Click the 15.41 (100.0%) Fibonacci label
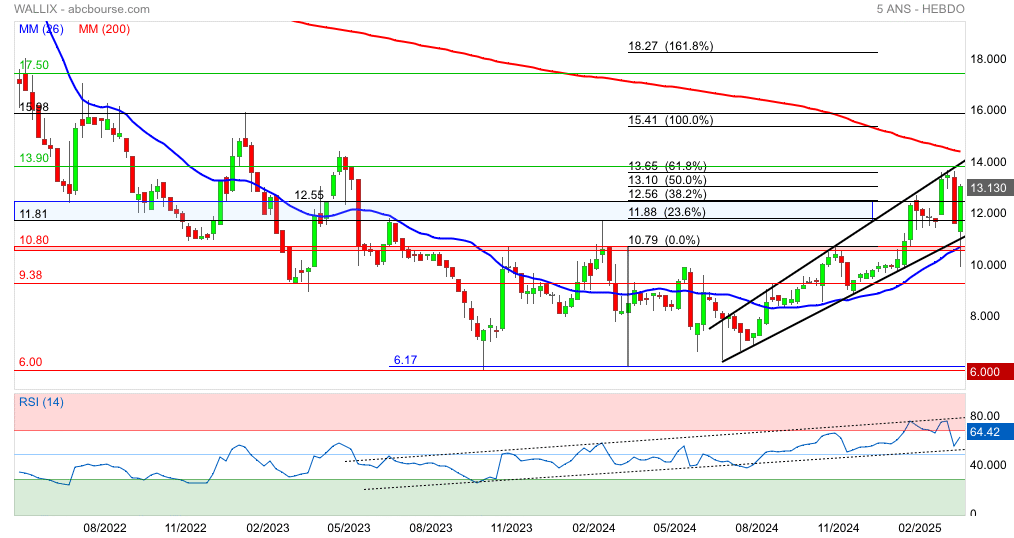The image size is (1014, 538). click(x=671, y=120)
